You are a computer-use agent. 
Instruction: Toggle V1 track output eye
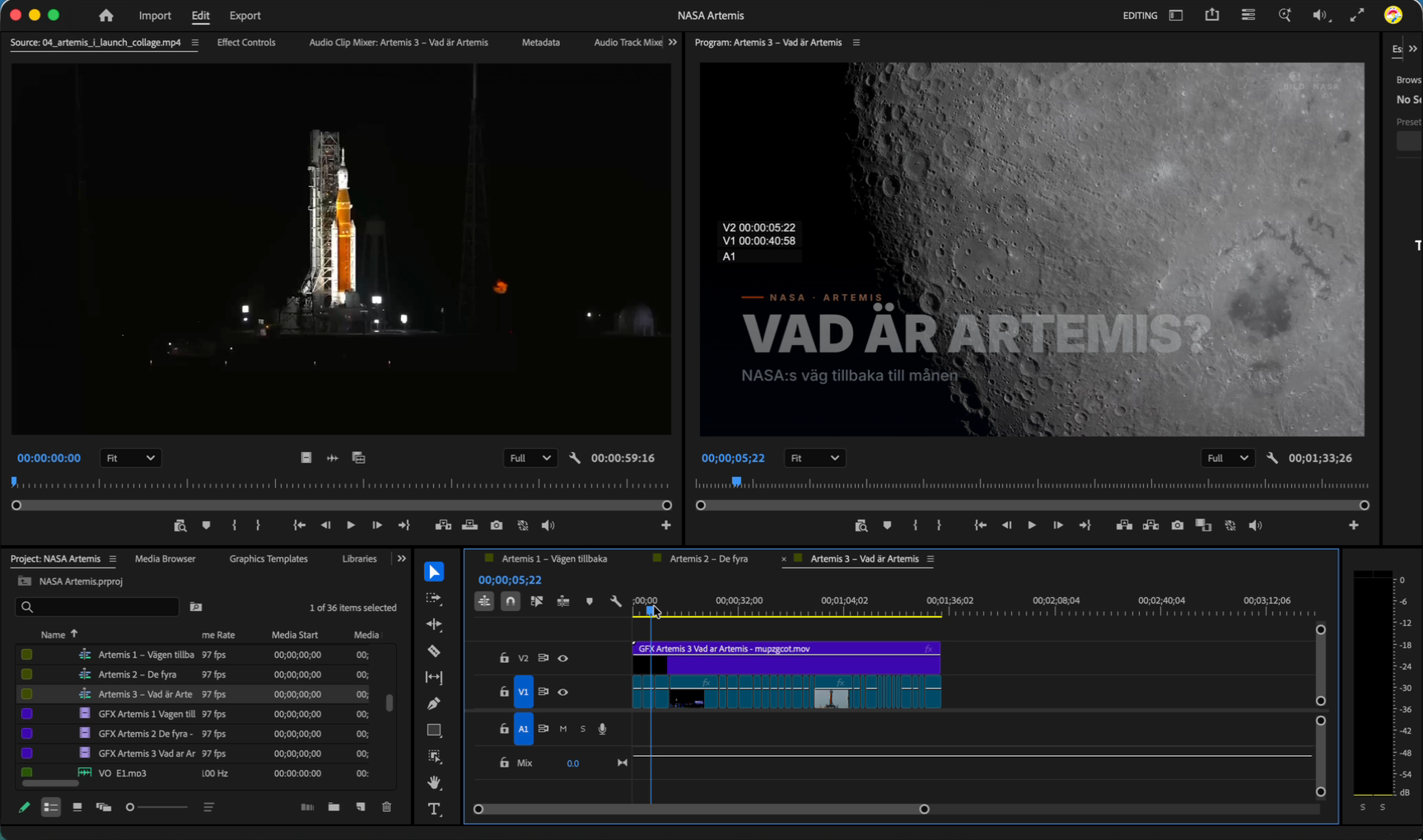(563, 692)
